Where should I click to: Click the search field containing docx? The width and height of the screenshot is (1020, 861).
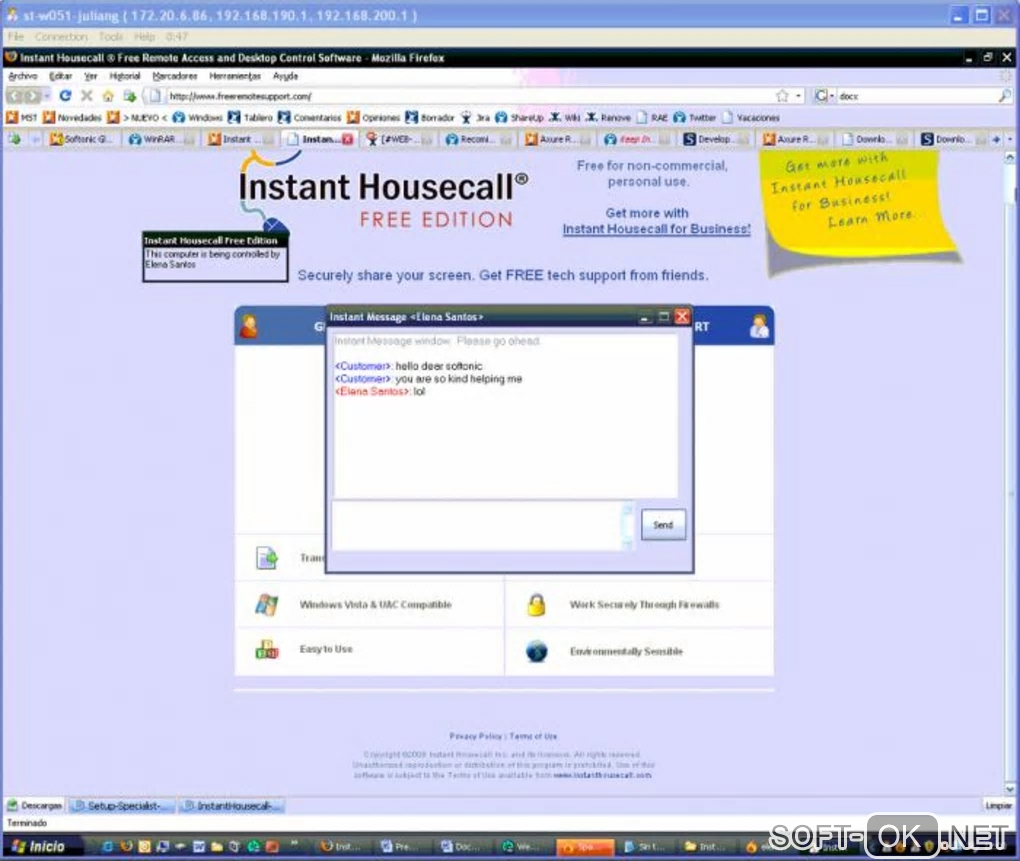pyautogui.click(x=916, y=96)
